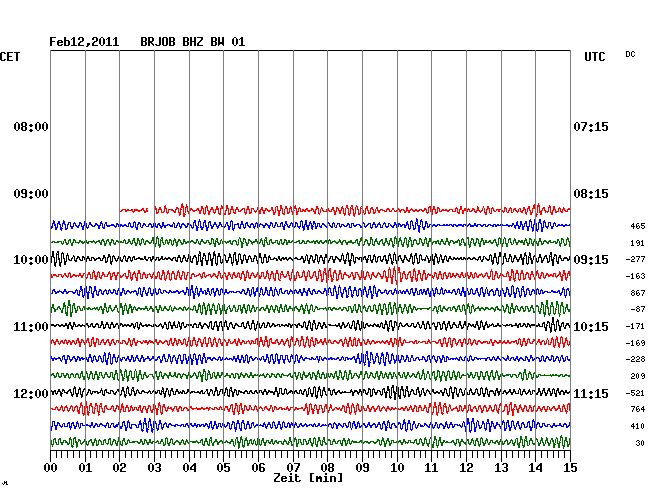This screenshot has height=494, width=650.
Task: Click the topmost partial red seismic trace
Action: [345, 210]
